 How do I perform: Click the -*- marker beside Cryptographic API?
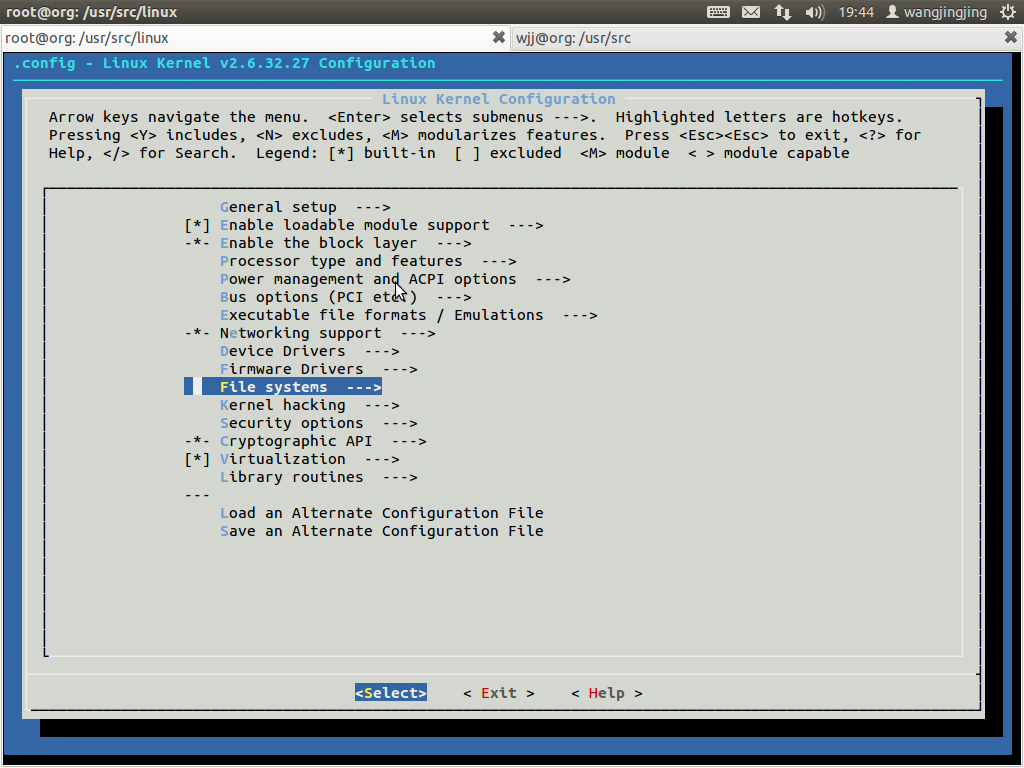point(197,441)
